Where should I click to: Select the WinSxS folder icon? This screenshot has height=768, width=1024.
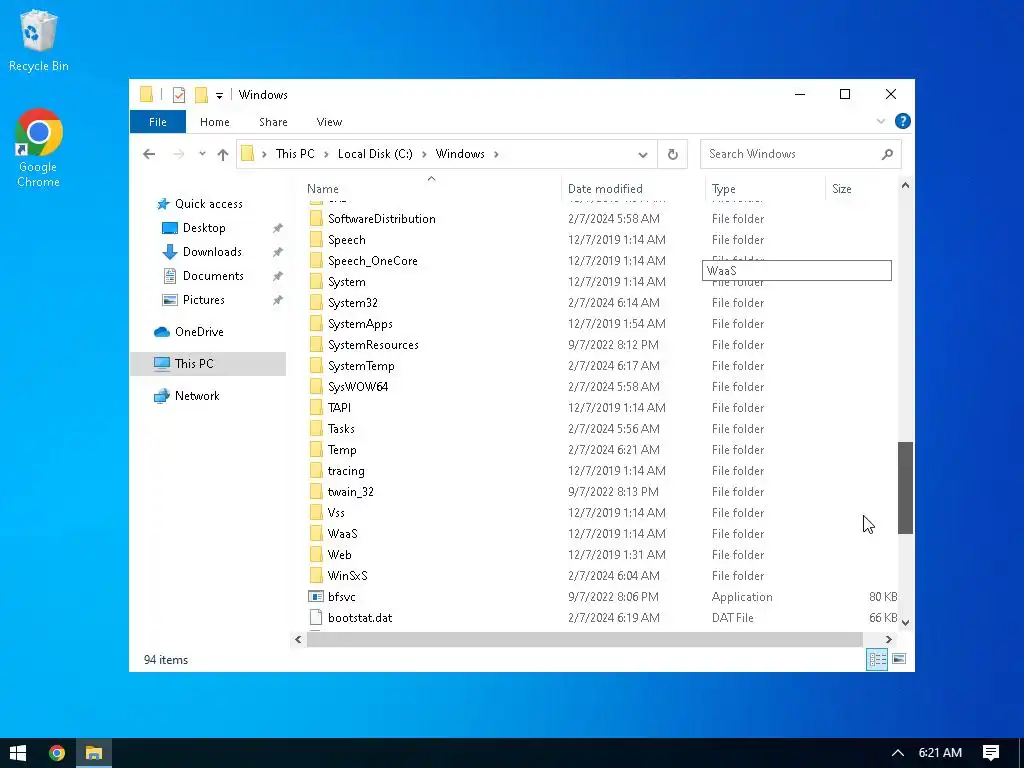click(316, 575)
